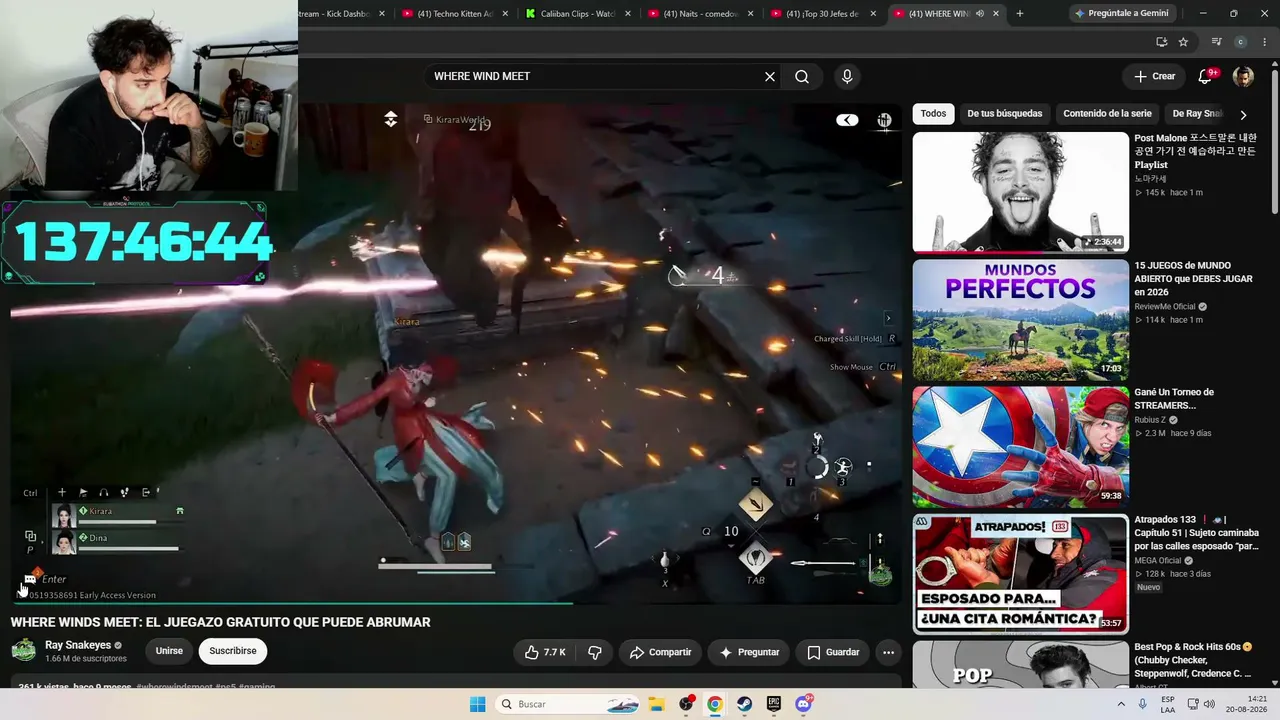Open Chrome media controls icon
This screenshot has width=1280, height=720.
tap(1216, 42)
